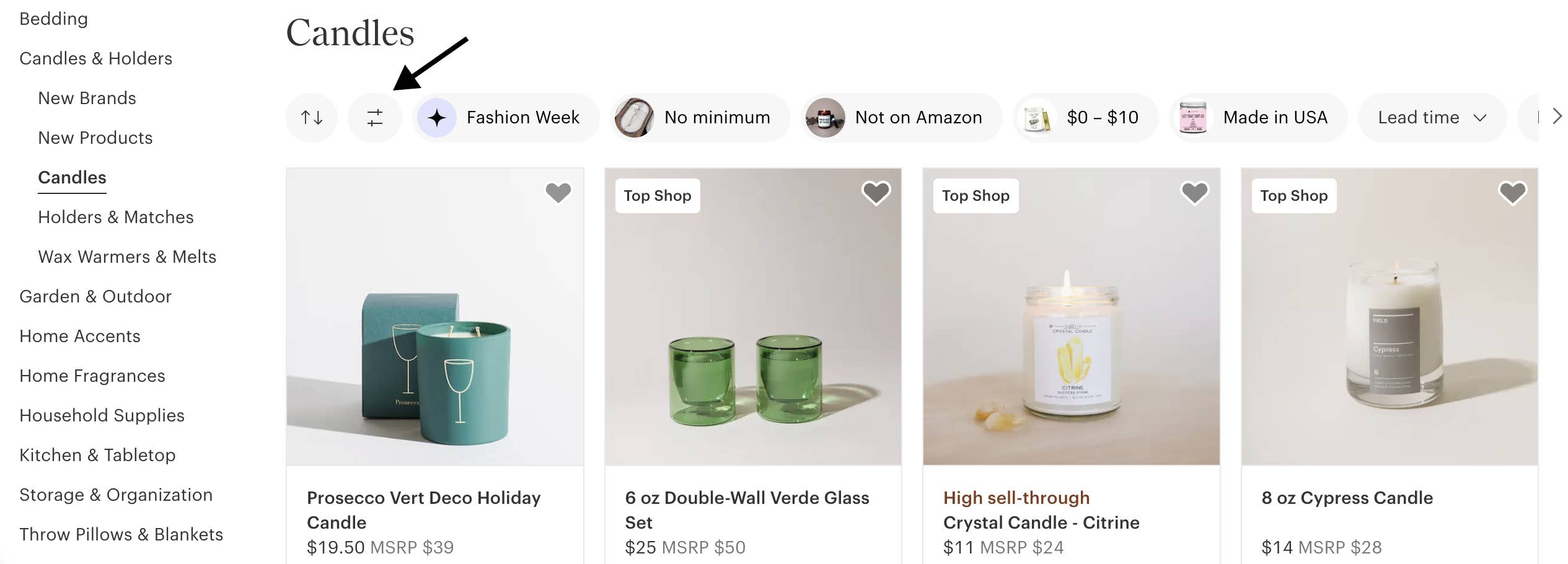Open the sort options arrows button
Screen dimensions: 1568x564
(312, 118)
